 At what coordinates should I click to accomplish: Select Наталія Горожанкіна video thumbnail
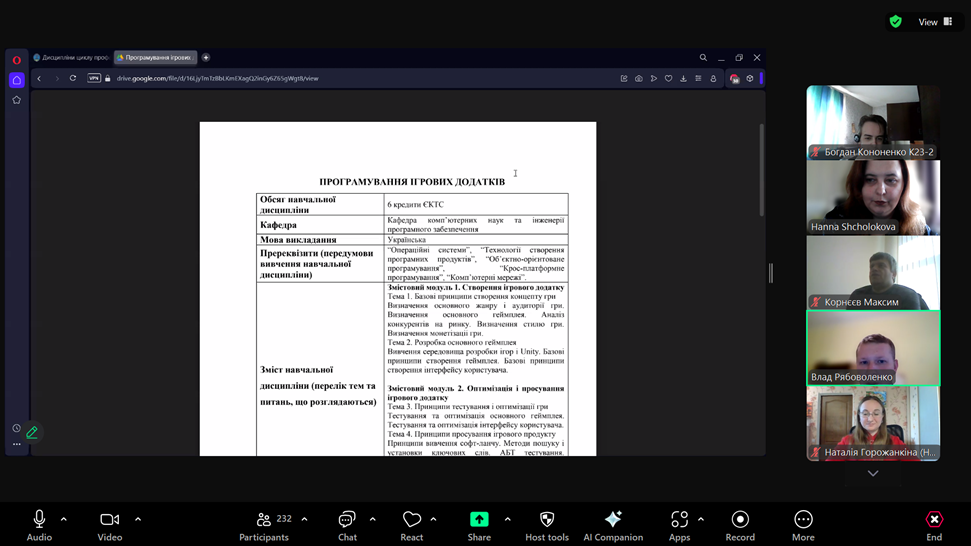(x=873, y=423)
